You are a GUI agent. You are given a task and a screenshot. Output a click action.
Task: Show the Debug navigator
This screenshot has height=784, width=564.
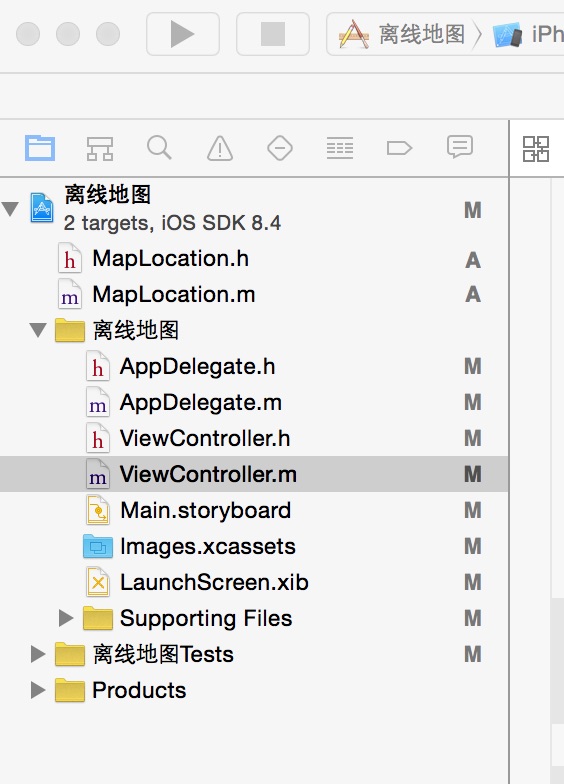tap(340, 148)
